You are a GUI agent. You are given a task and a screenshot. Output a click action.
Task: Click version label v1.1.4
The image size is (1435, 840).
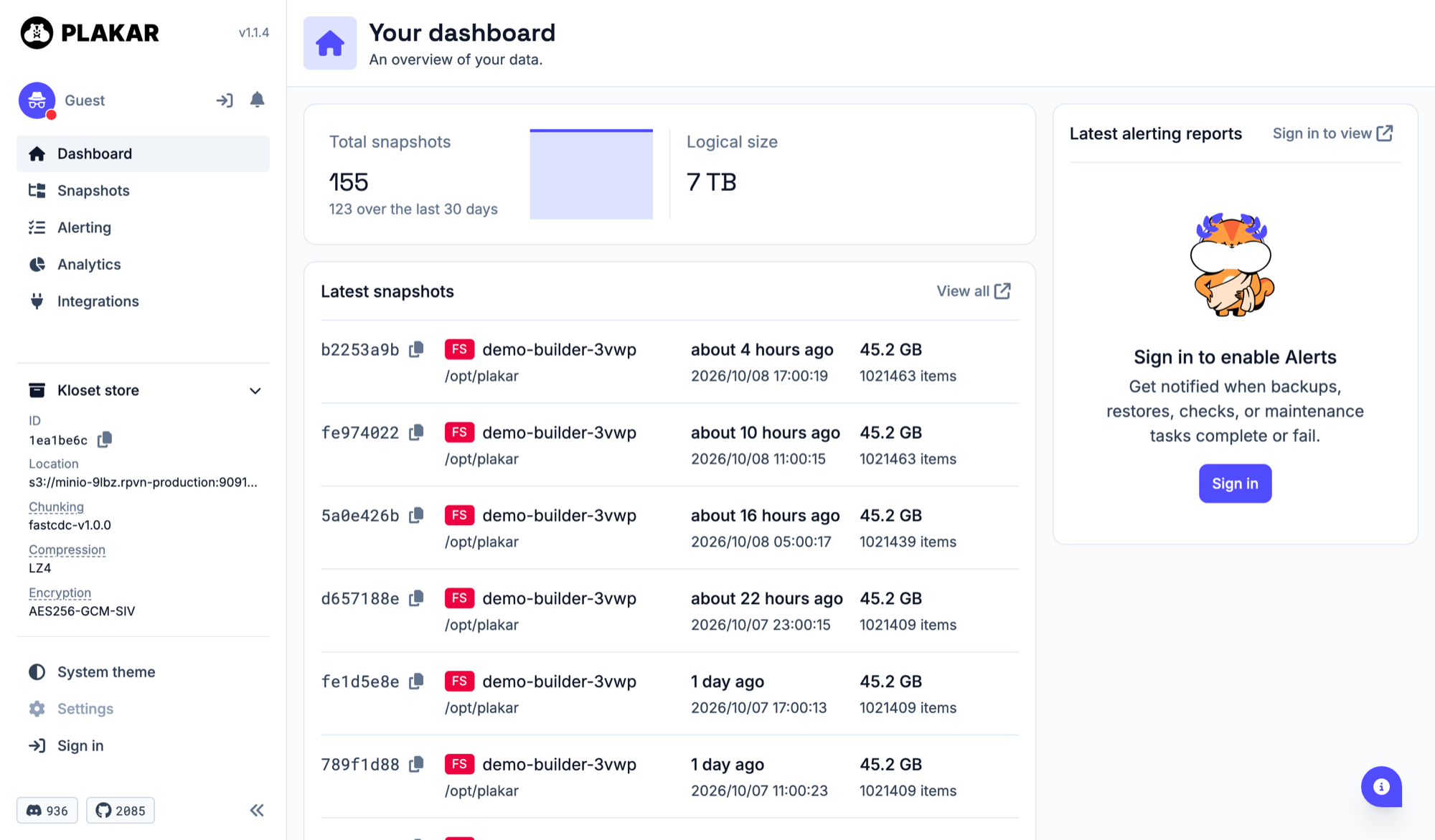pos(254,33)
